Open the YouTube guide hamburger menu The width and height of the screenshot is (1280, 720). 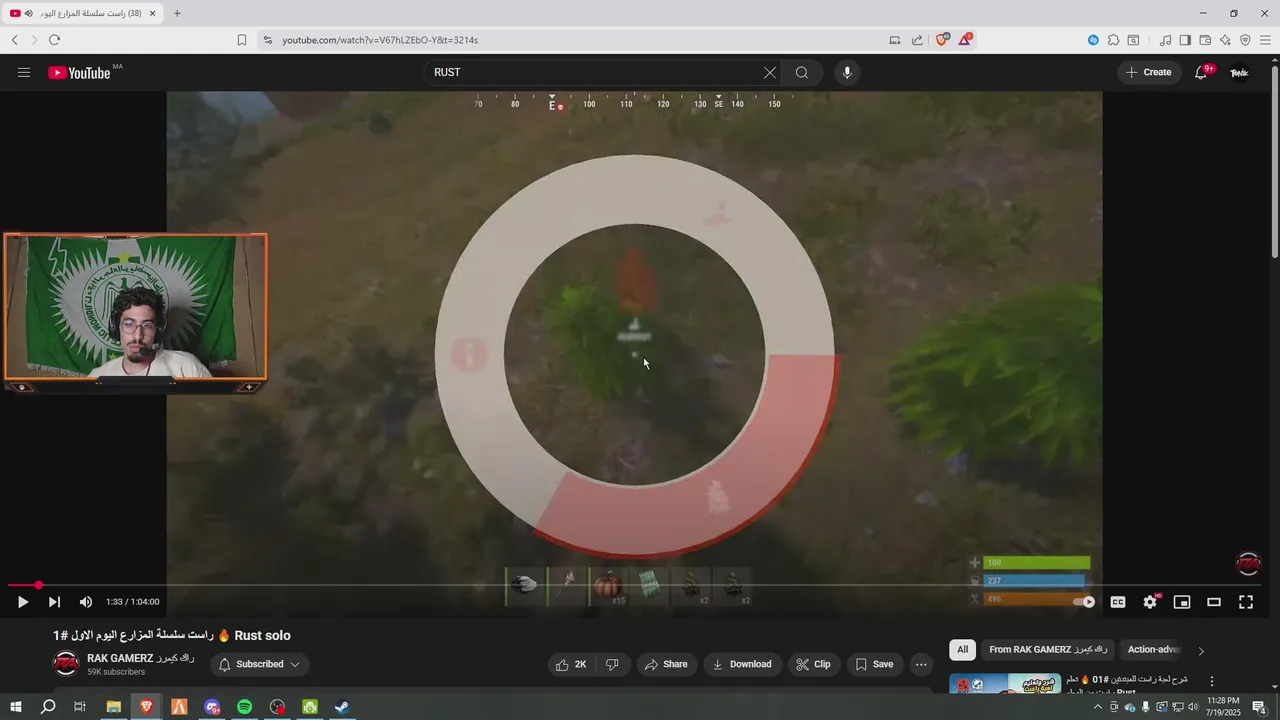(24, 72)
